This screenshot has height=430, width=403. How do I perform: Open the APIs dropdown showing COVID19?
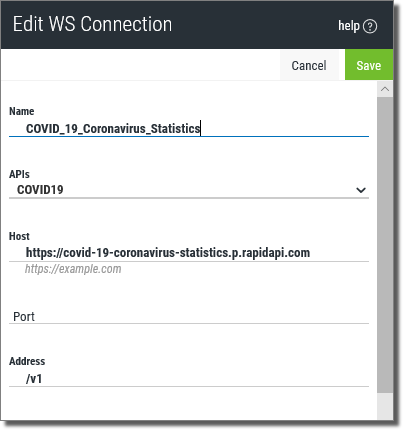click(x=189, y=190)
